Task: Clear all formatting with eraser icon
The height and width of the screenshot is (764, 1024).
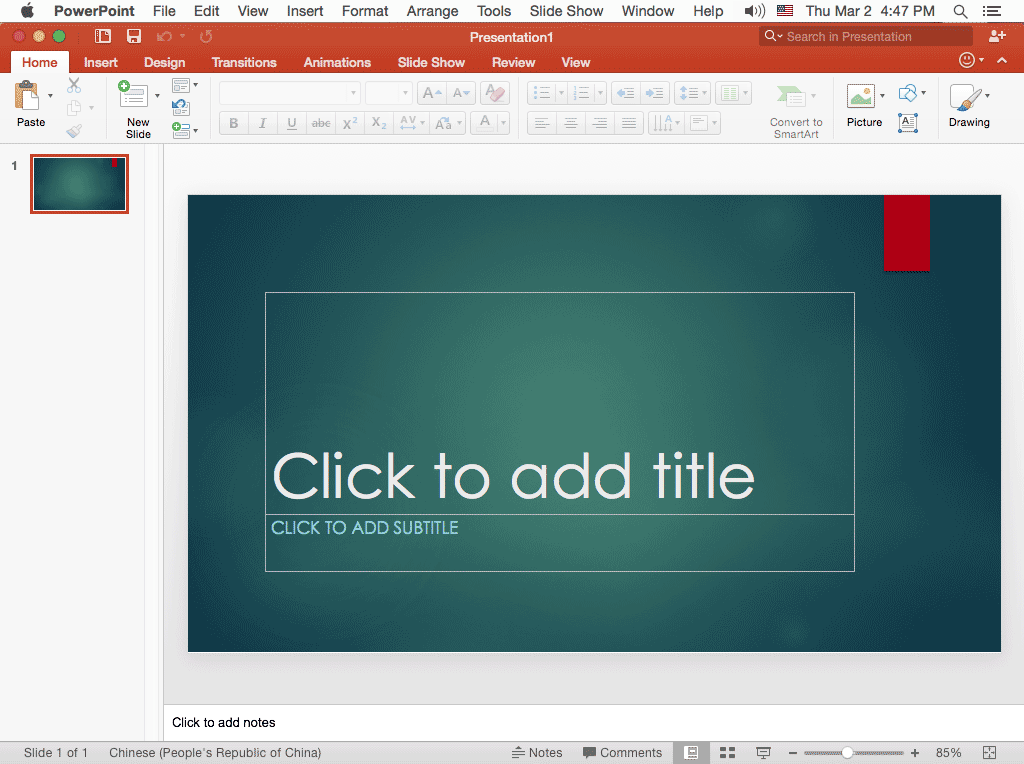Action: click(x=495, y=93)
